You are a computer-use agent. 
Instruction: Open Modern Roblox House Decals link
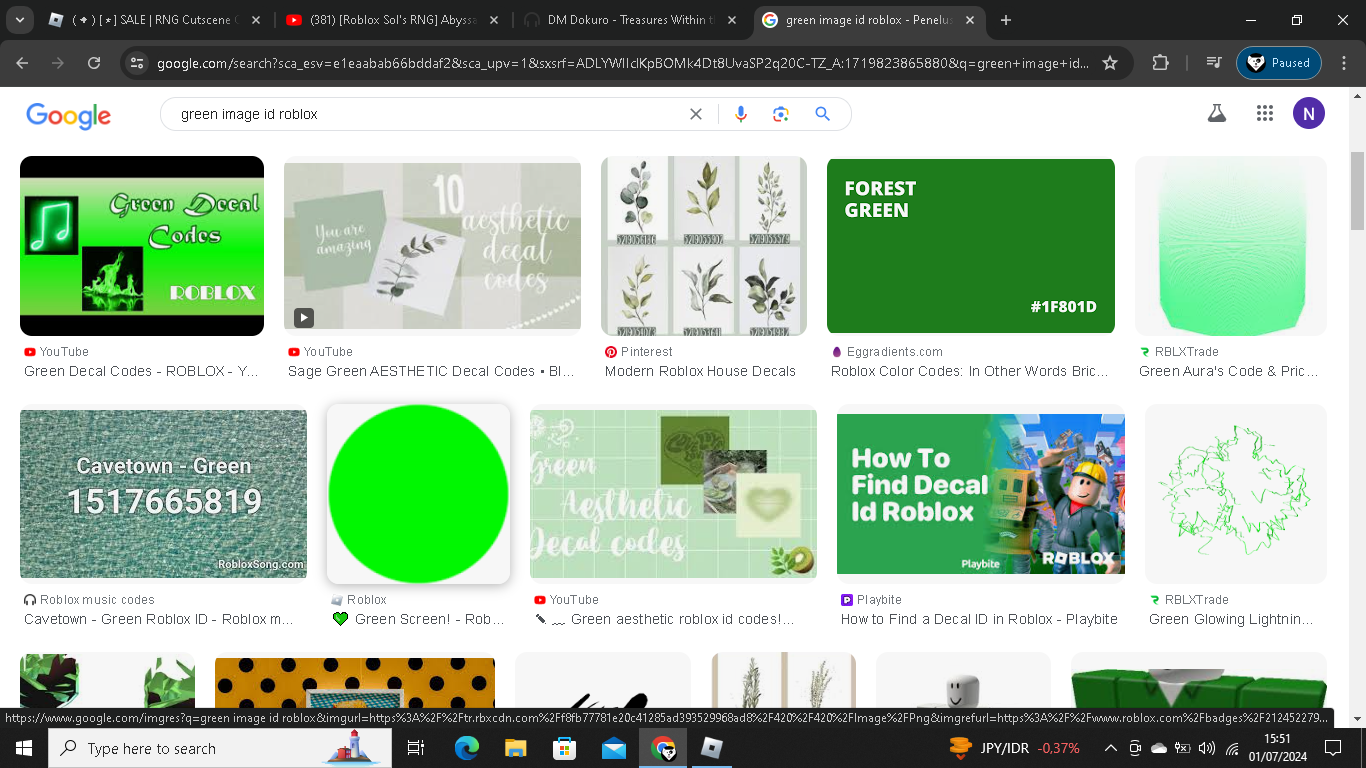tap(700, 371)
